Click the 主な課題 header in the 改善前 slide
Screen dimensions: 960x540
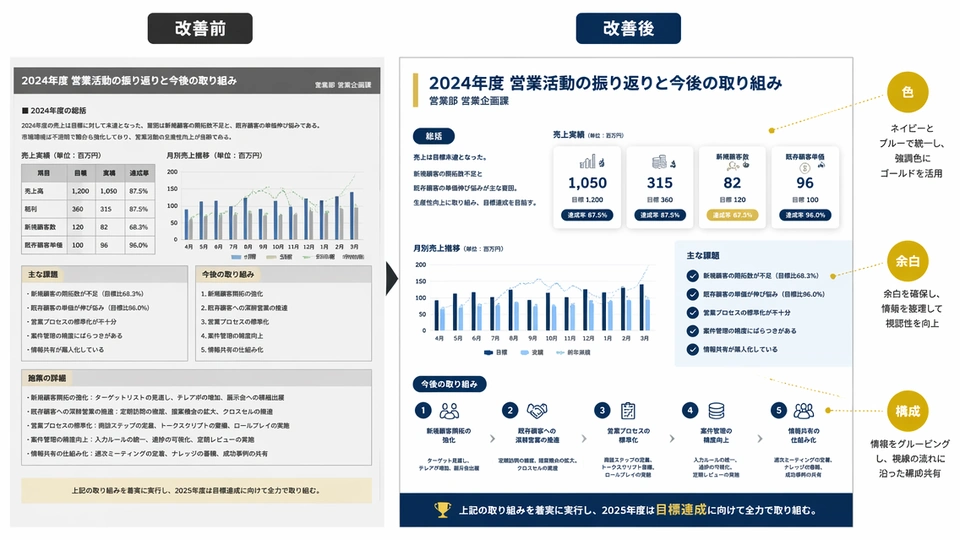point(43,274)
